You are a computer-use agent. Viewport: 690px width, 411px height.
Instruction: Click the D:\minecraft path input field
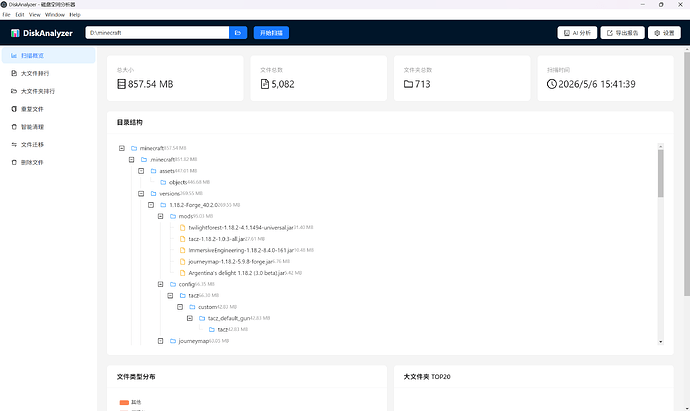tap(157, 33)
